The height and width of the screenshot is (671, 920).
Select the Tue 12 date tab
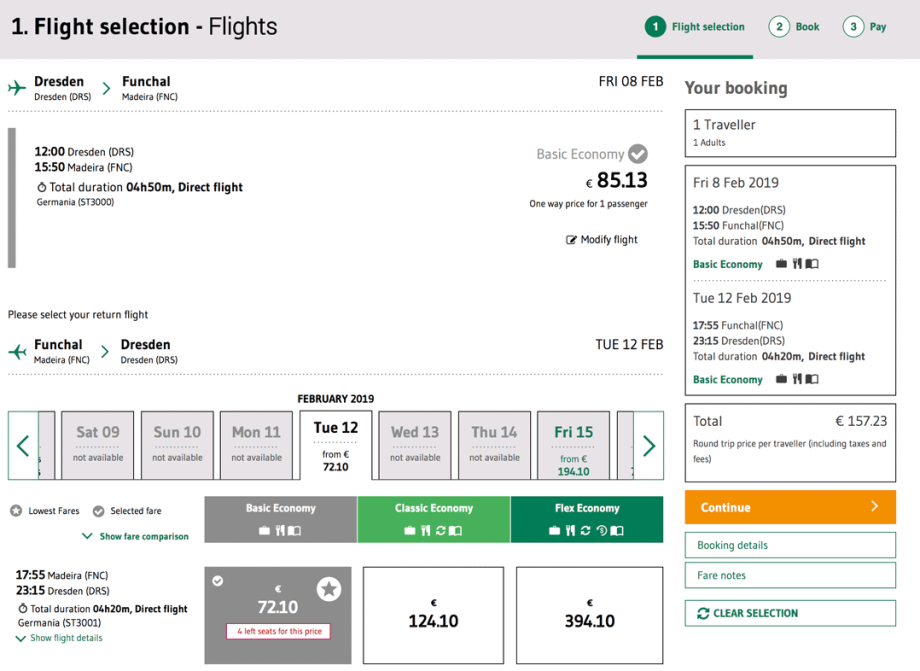tap(336, 445)
